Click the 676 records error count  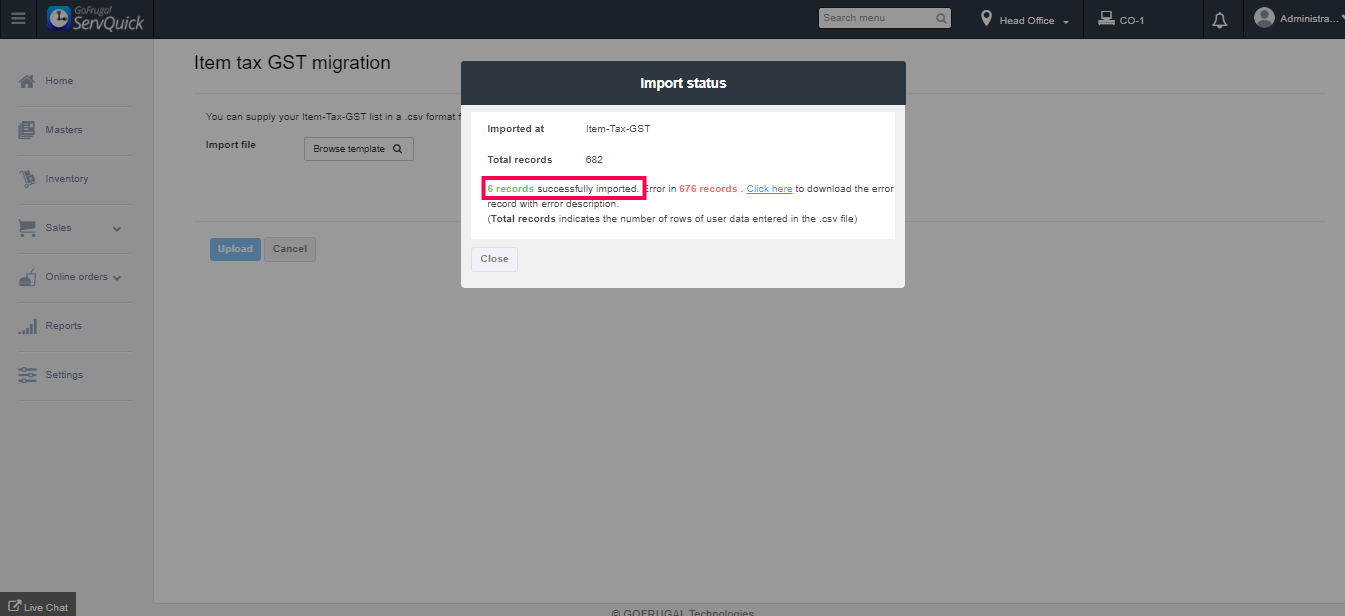pos(708,189)
